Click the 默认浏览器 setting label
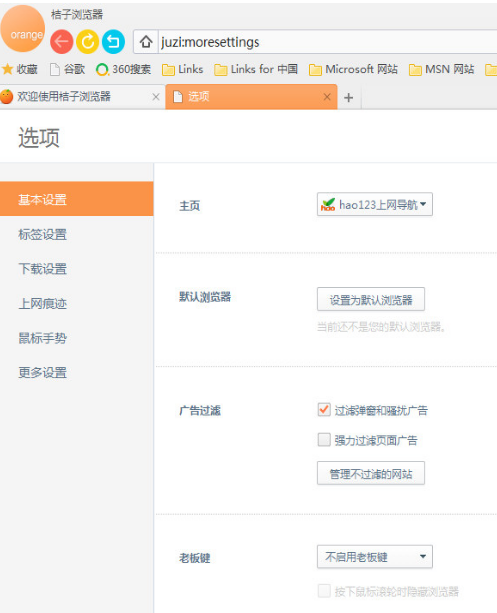This screenshot has width=497, height=613. pyautogui.click(x=205, y=297)
